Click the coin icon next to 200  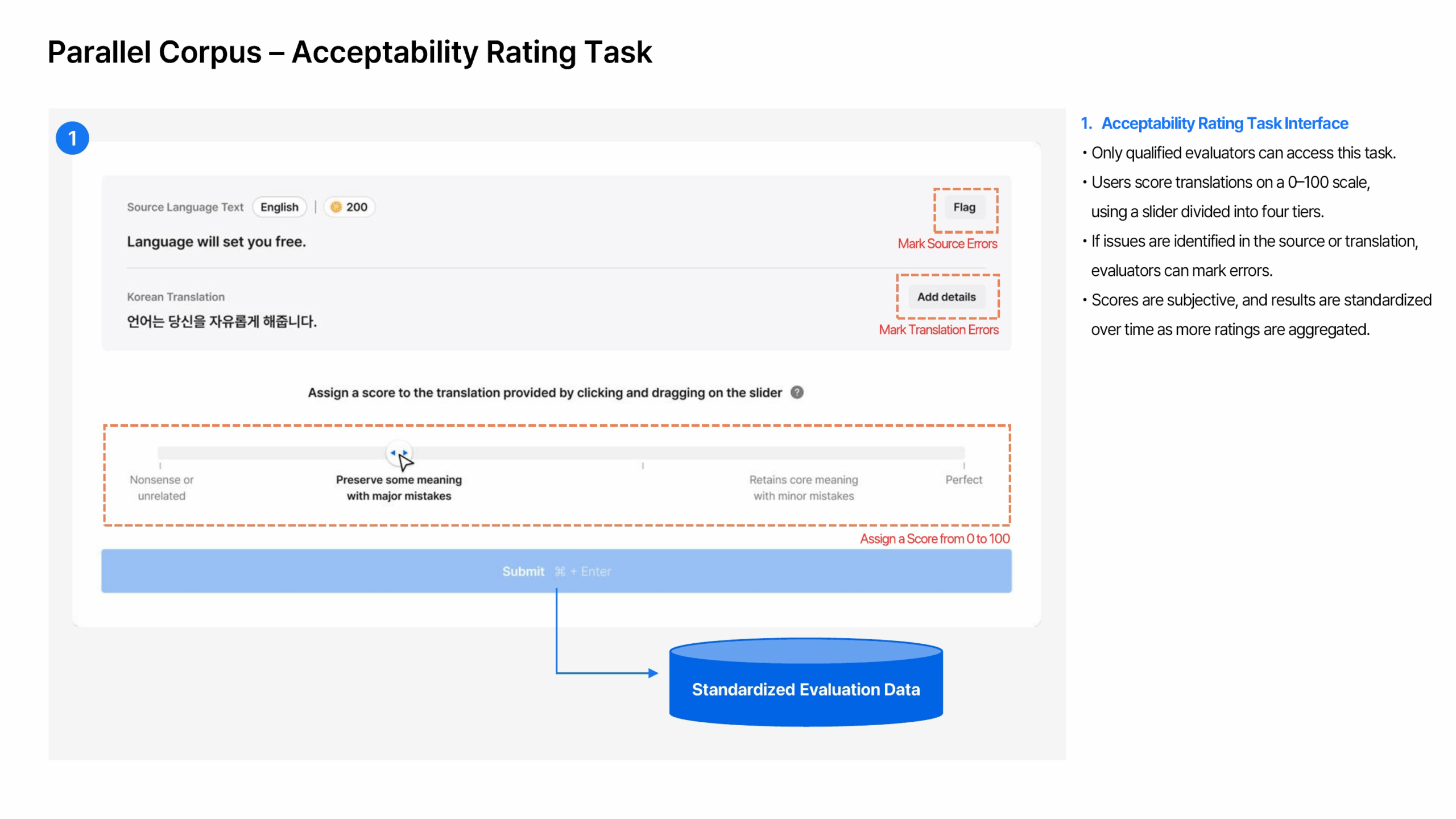336,207
